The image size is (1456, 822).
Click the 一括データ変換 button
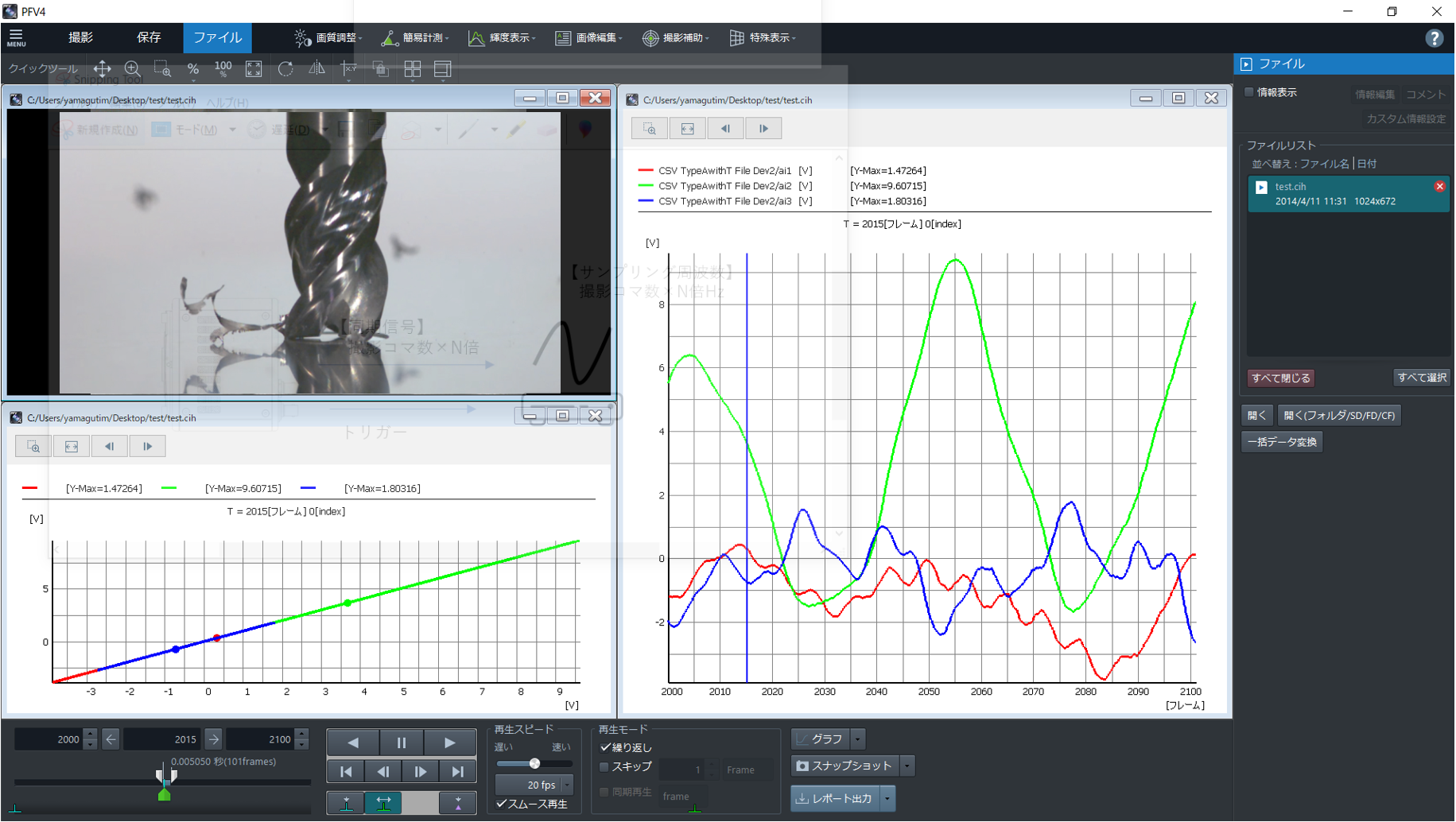pyautogui.click(x=1282, y=442)
